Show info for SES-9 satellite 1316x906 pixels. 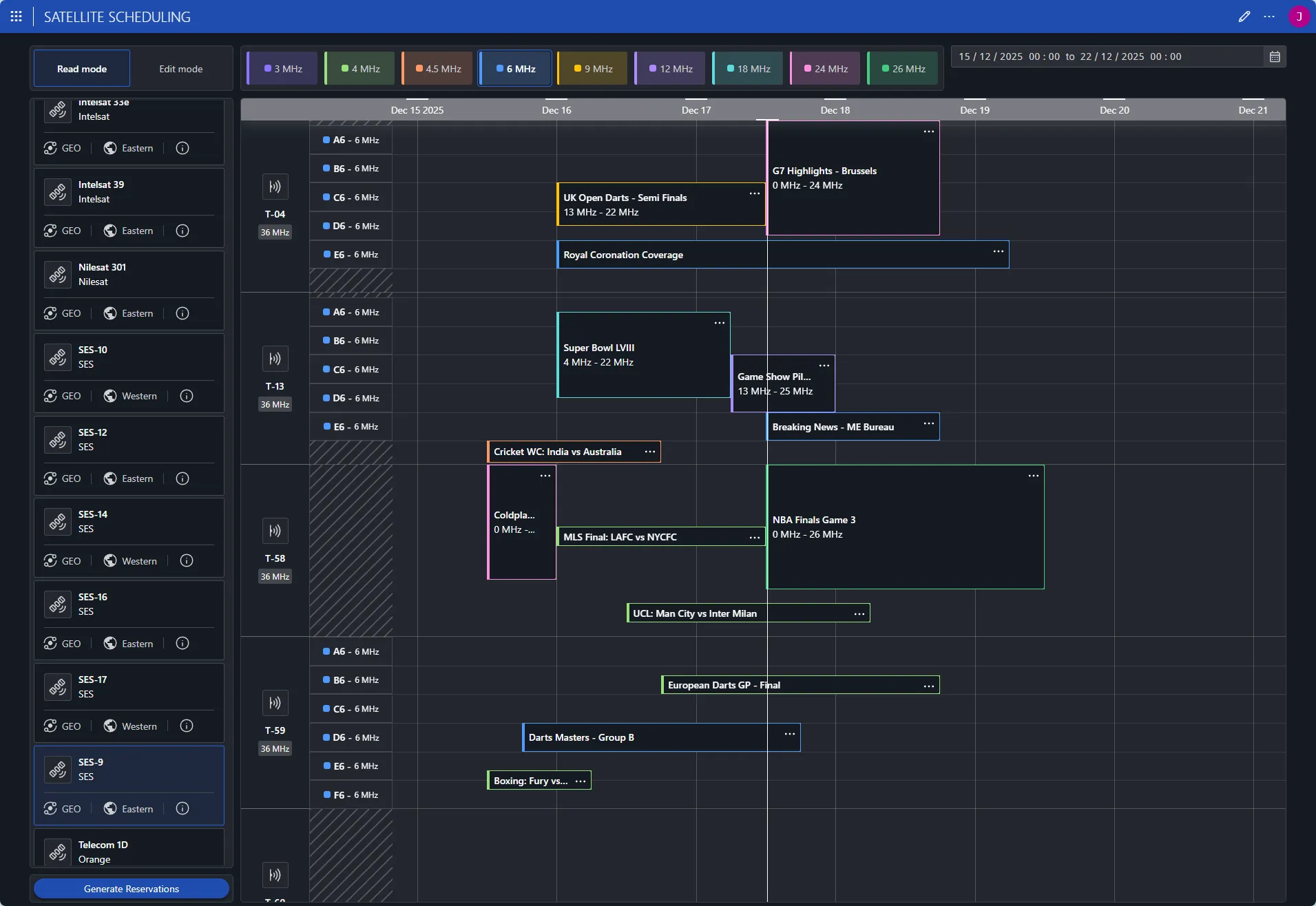tap(182, 808)
